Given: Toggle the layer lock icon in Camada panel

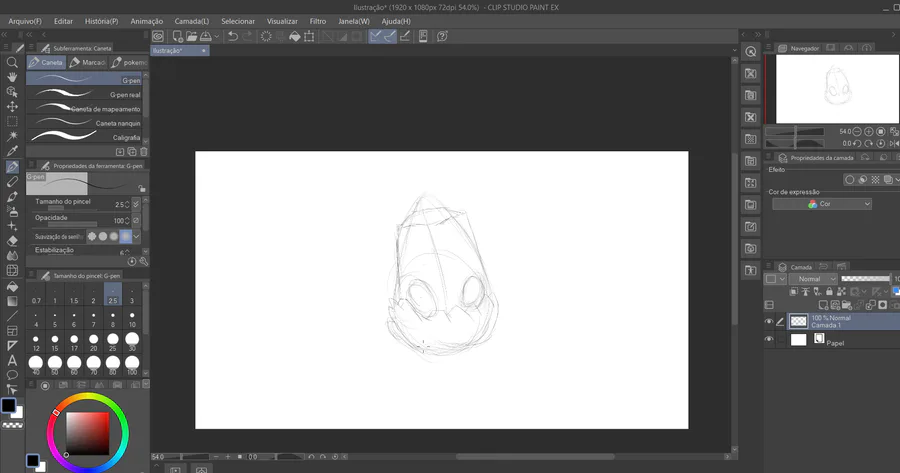Looking at the screenshot, I should click(x=829, y=292).
